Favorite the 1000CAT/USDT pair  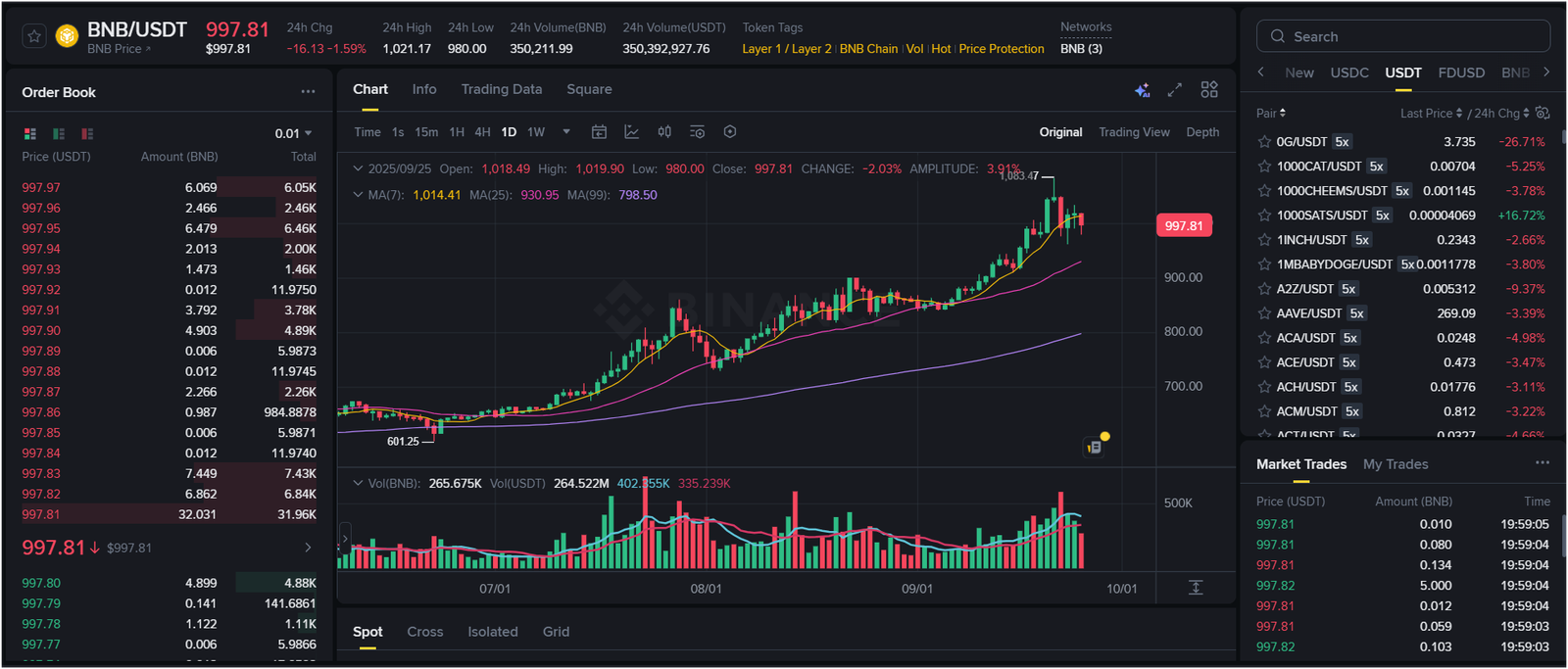point(1264,167)
